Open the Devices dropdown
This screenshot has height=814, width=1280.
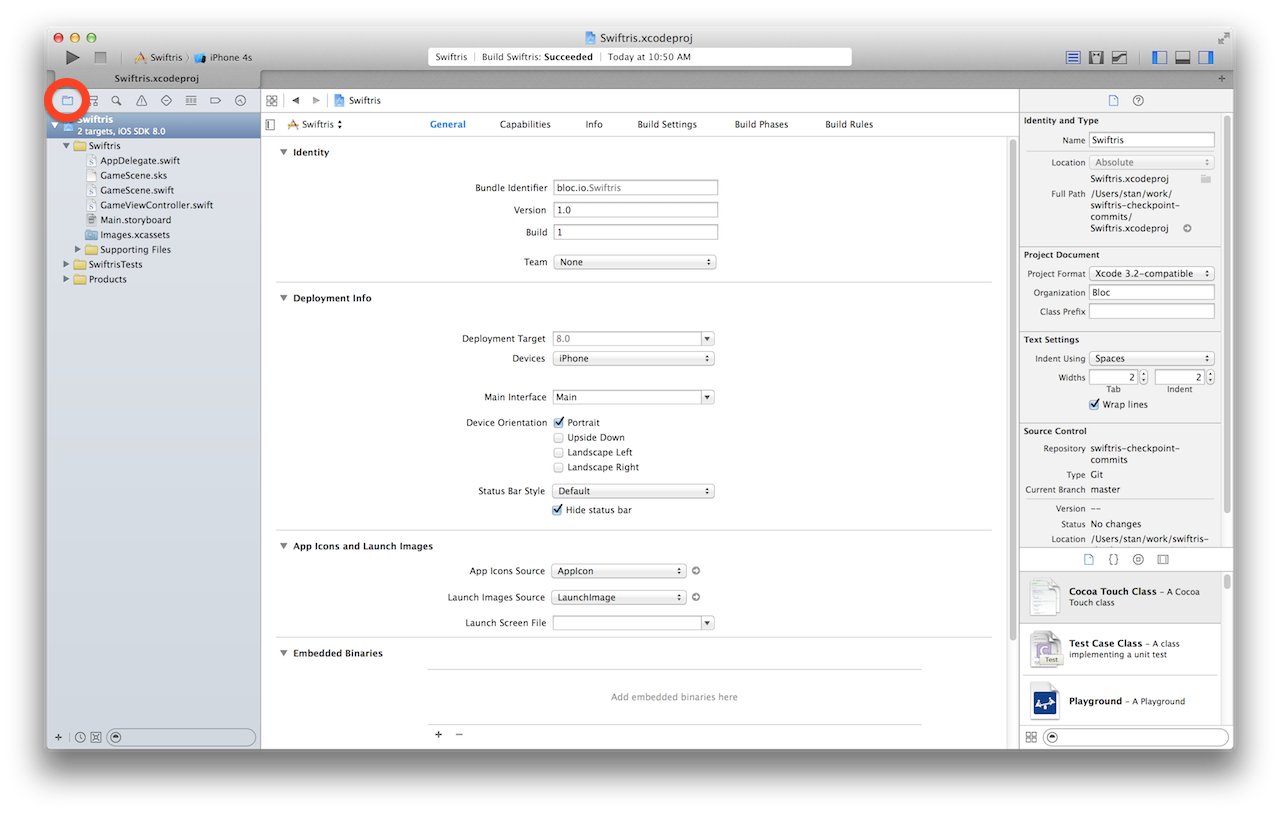(x=634, y=359)
